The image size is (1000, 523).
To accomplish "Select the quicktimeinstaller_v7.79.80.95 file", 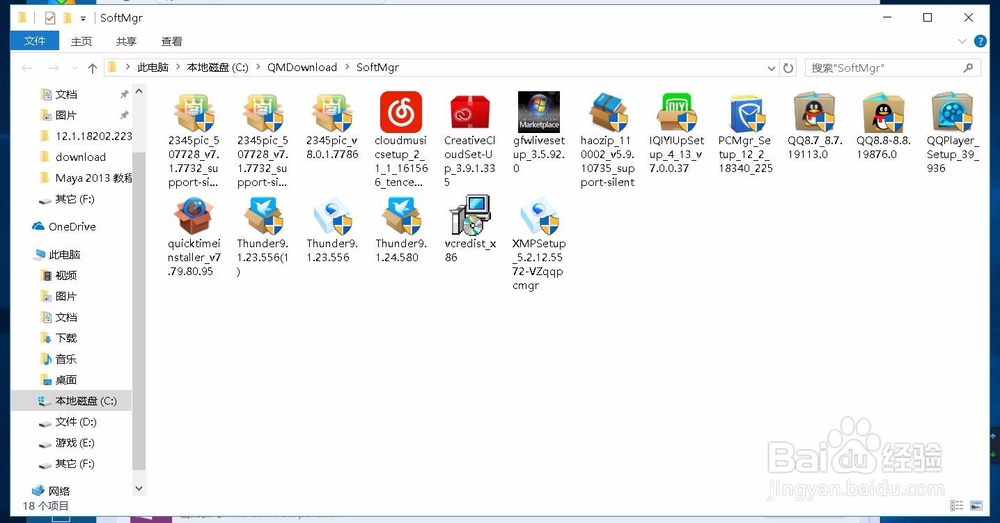I will pyautogui.click(x=194, y=237).
